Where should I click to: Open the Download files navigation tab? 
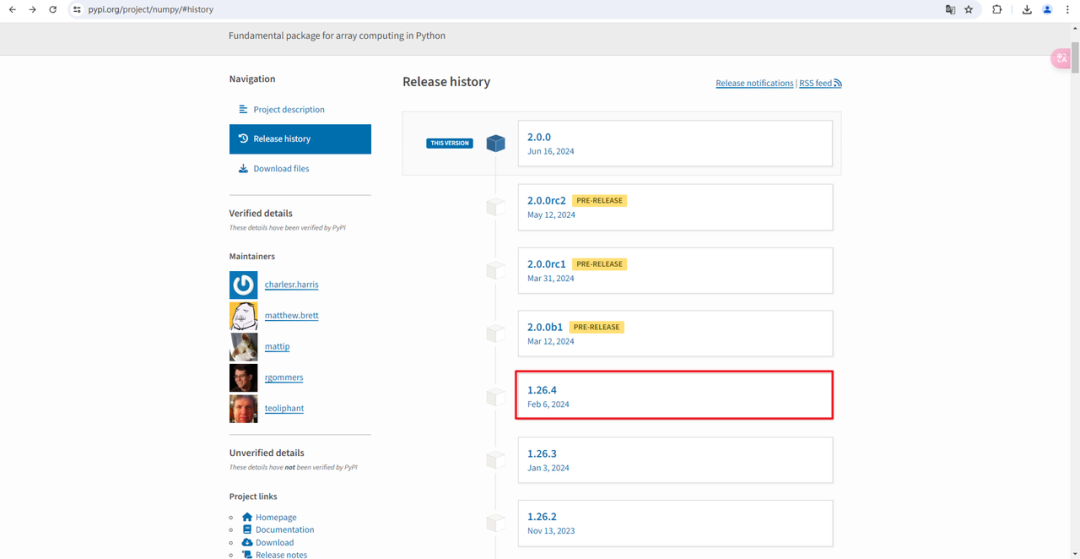[x=300, y=169]
